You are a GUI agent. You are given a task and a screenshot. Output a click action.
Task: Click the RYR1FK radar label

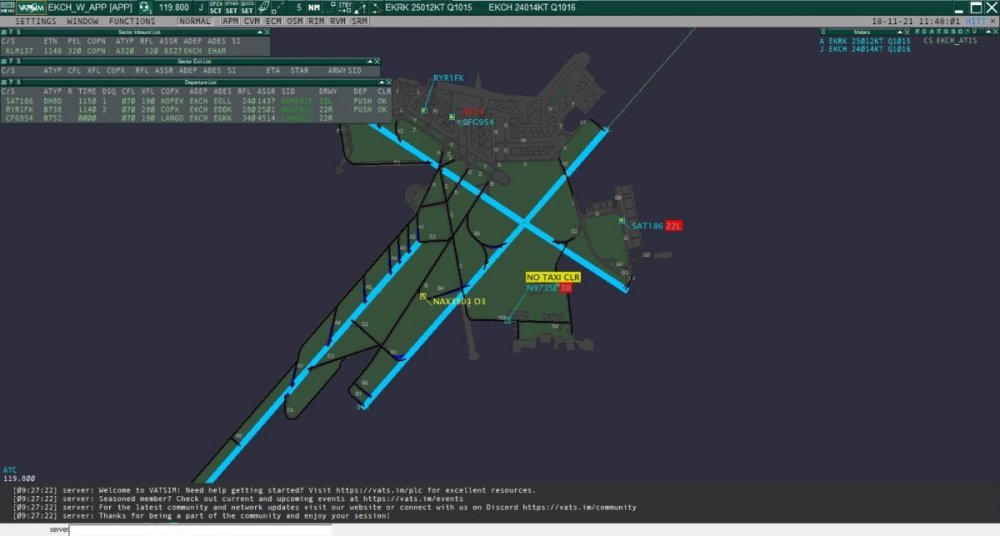click(x=449, y=78)
